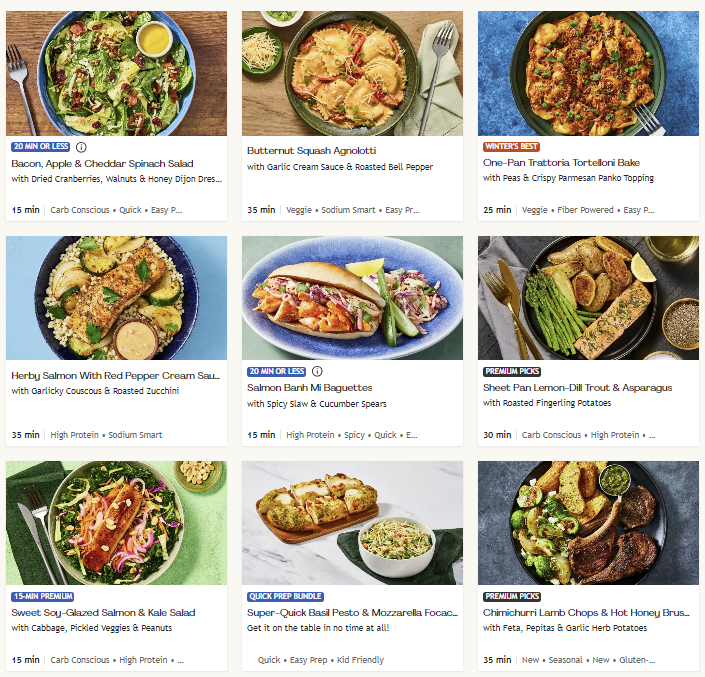
Task: Click the 15-Min Premium badge
Action: (43, 597)
